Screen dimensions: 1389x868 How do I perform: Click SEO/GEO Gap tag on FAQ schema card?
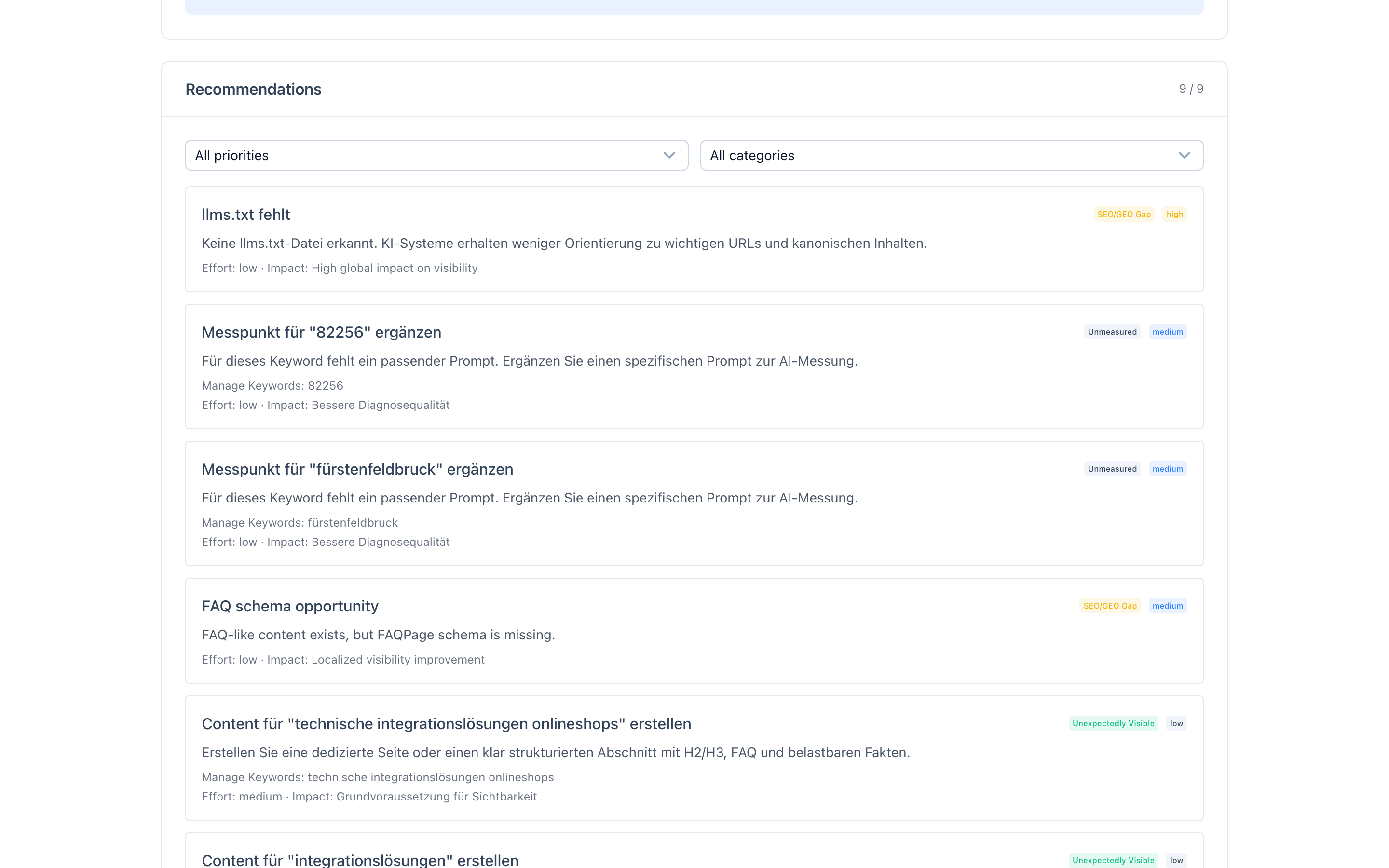[x=1109, y=606]
